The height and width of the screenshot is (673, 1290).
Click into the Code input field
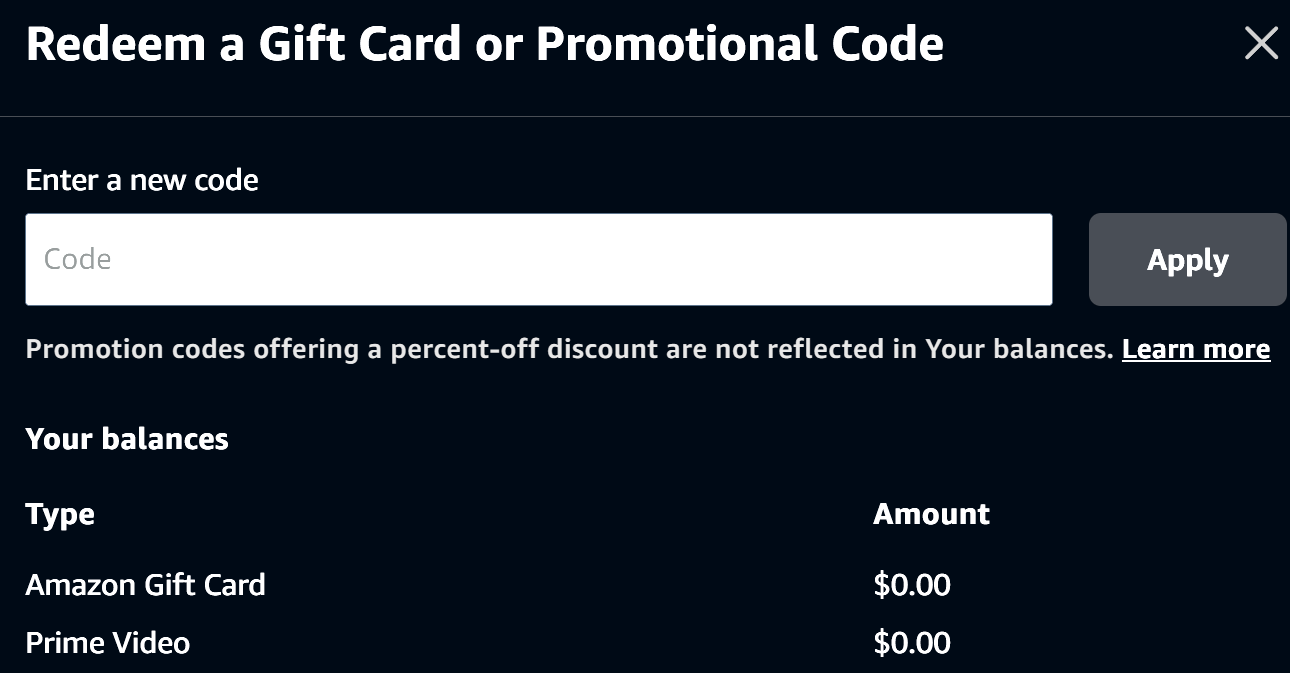click(538, 259)
